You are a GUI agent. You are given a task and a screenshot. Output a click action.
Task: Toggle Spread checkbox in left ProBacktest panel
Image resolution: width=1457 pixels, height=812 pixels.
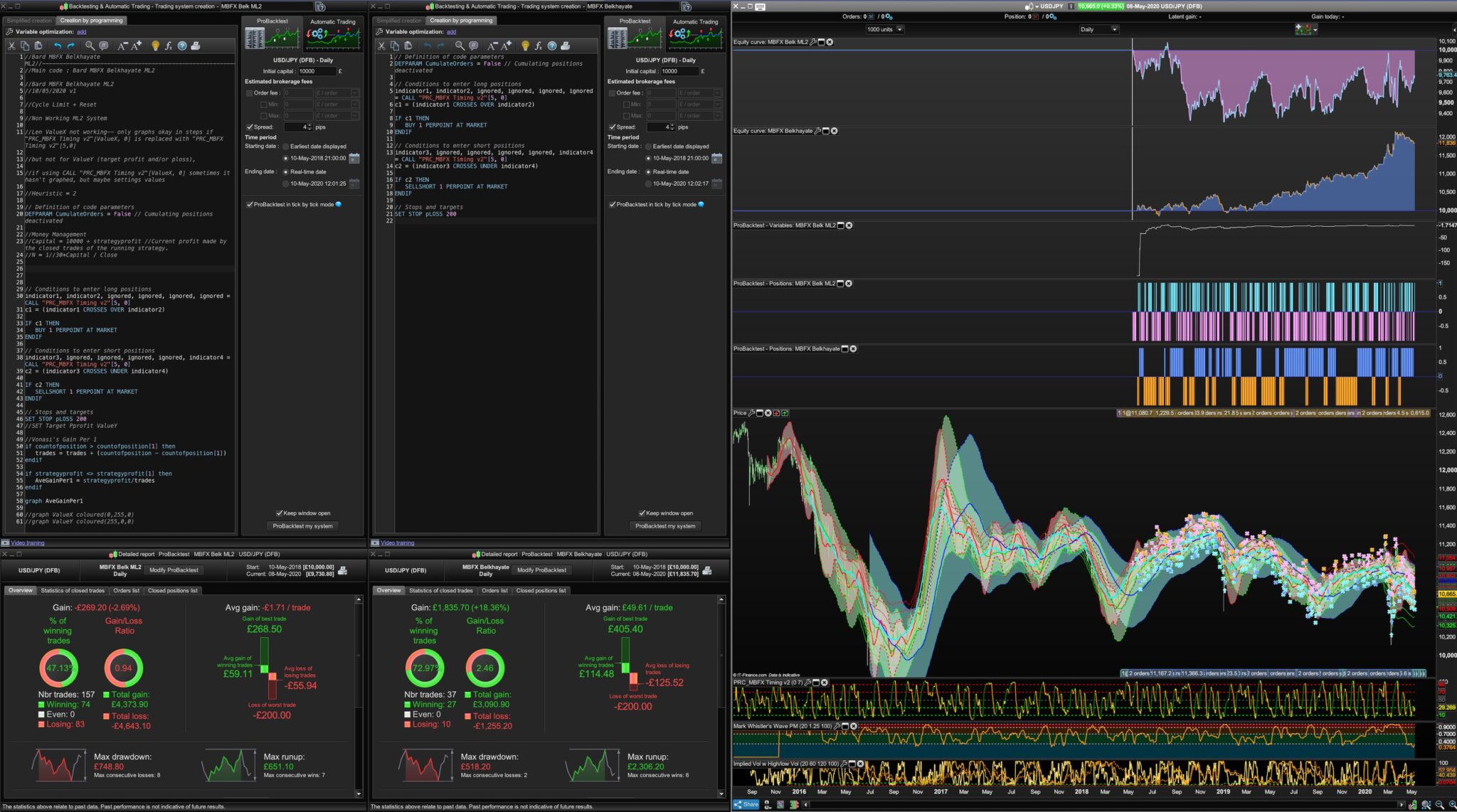click(x=250, y=127)
